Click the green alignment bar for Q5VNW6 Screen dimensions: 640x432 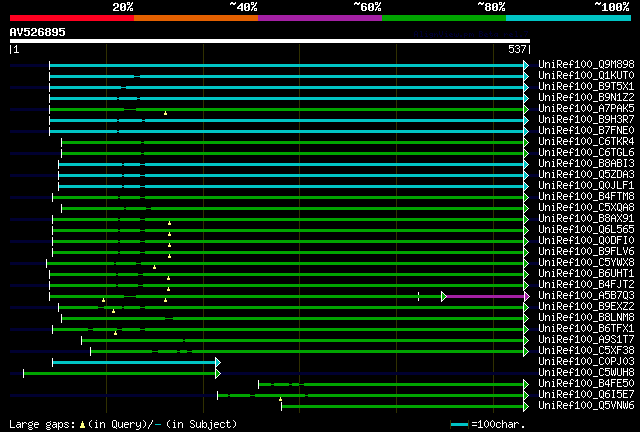click(402, 406)
